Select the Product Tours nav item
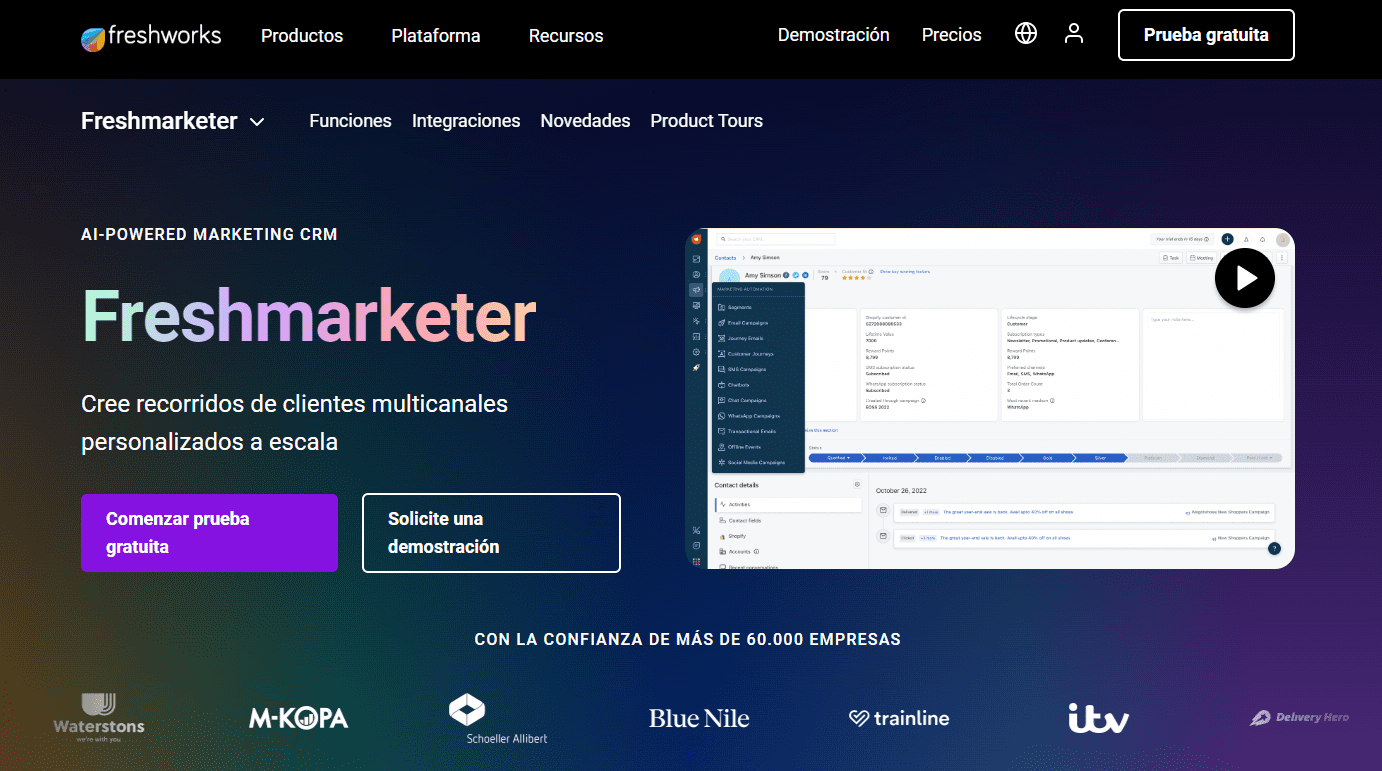The width and height of the screenshot is (1382, 771). (707, 120)
